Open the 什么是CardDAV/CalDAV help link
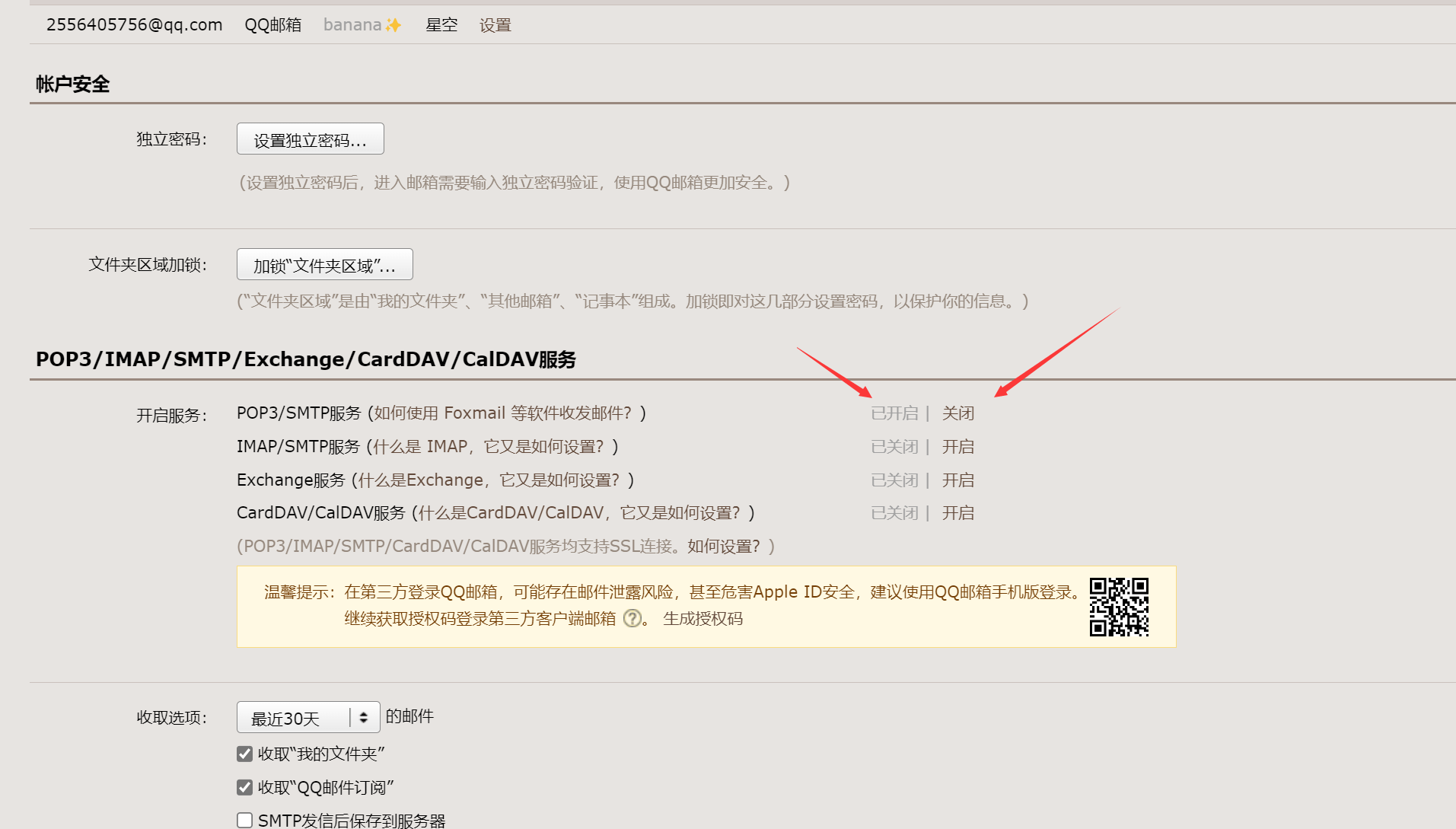The height and width of the screenshot is (829, 1456). coord(579,513)
